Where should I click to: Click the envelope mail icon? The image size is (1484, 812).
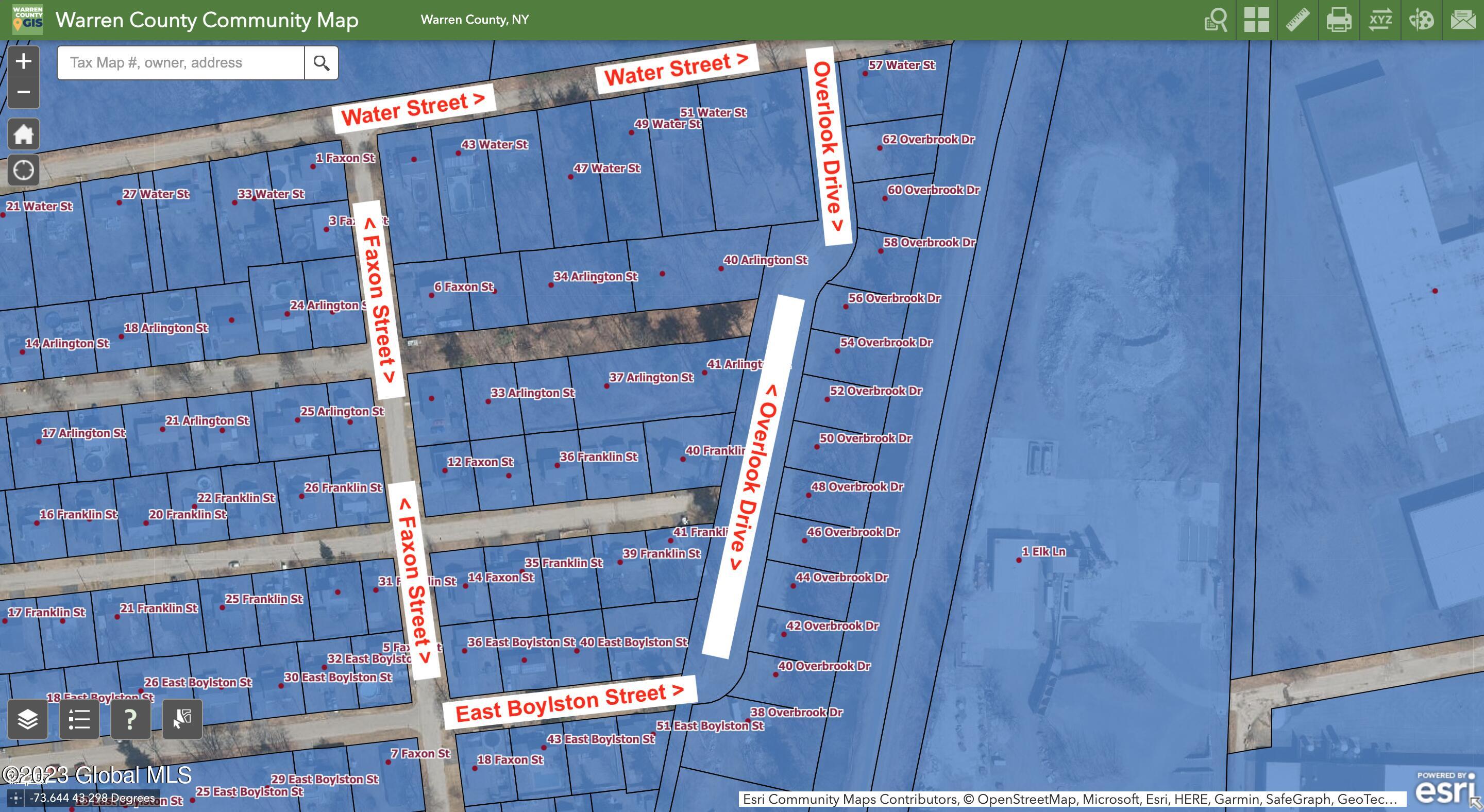[x=1463, y=20]
